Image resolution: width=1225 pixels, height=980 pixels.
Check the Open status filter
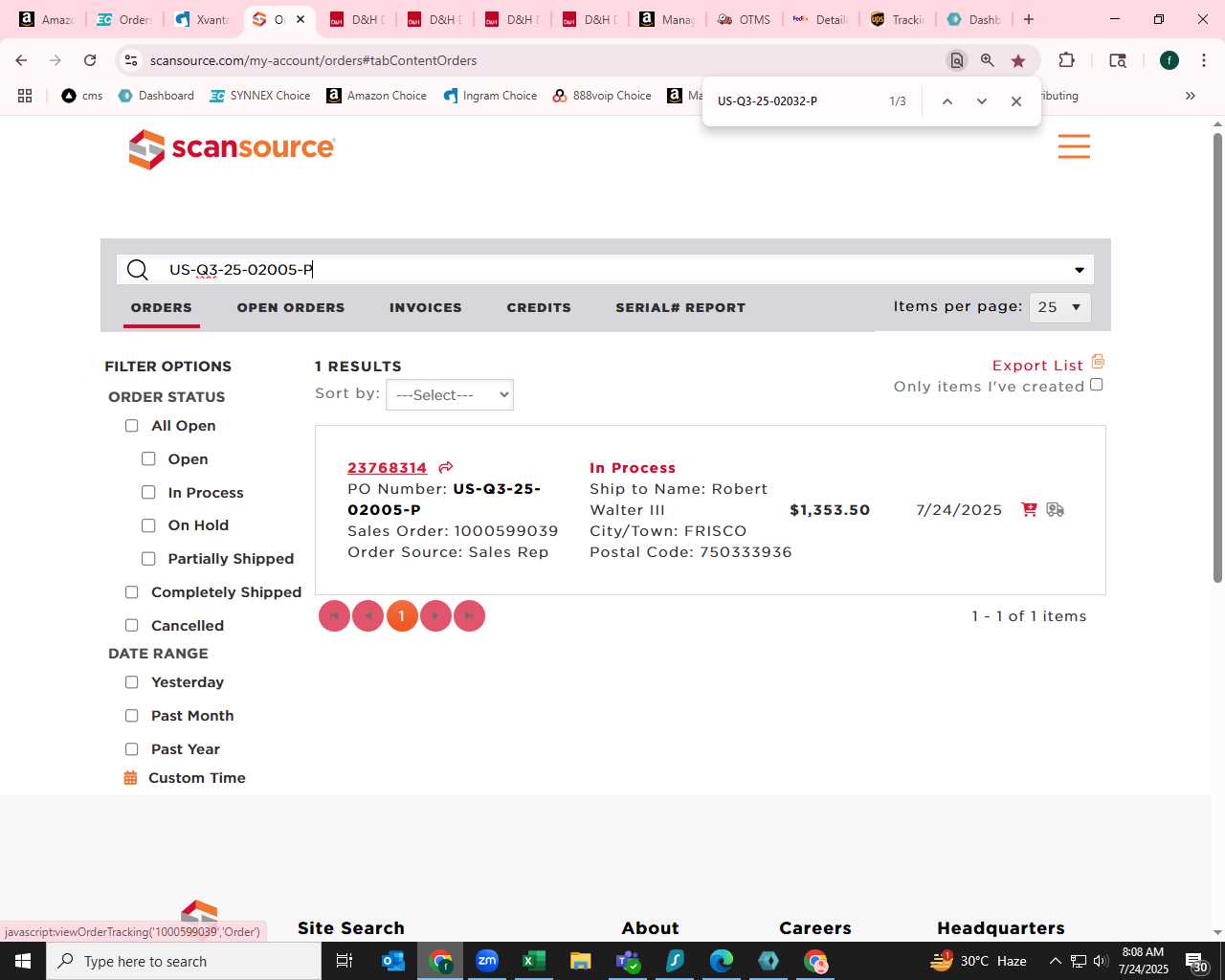148,459
